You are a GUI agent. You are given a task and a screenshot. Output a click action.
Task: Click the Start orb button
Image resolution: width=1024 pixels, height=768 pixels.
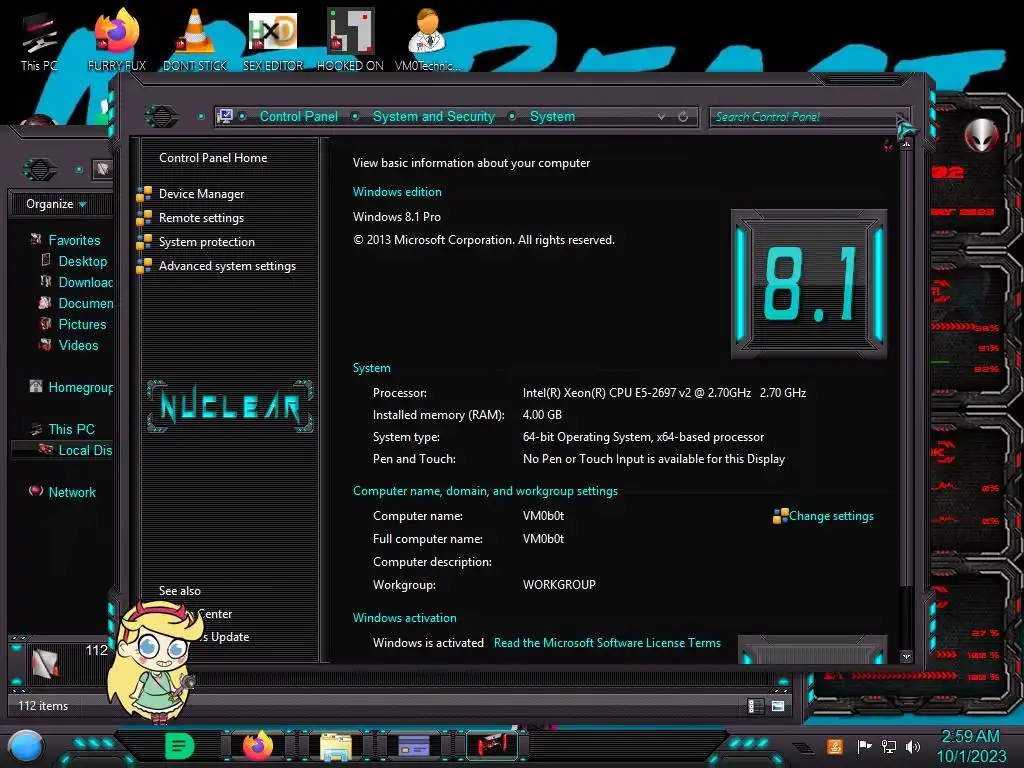tap(25, 747)
